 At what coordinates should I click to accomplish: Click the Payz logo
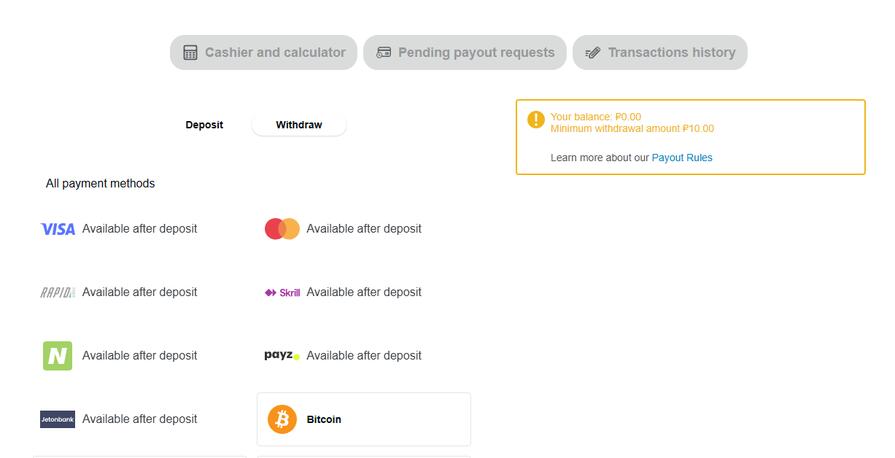[x=282, y=355]
